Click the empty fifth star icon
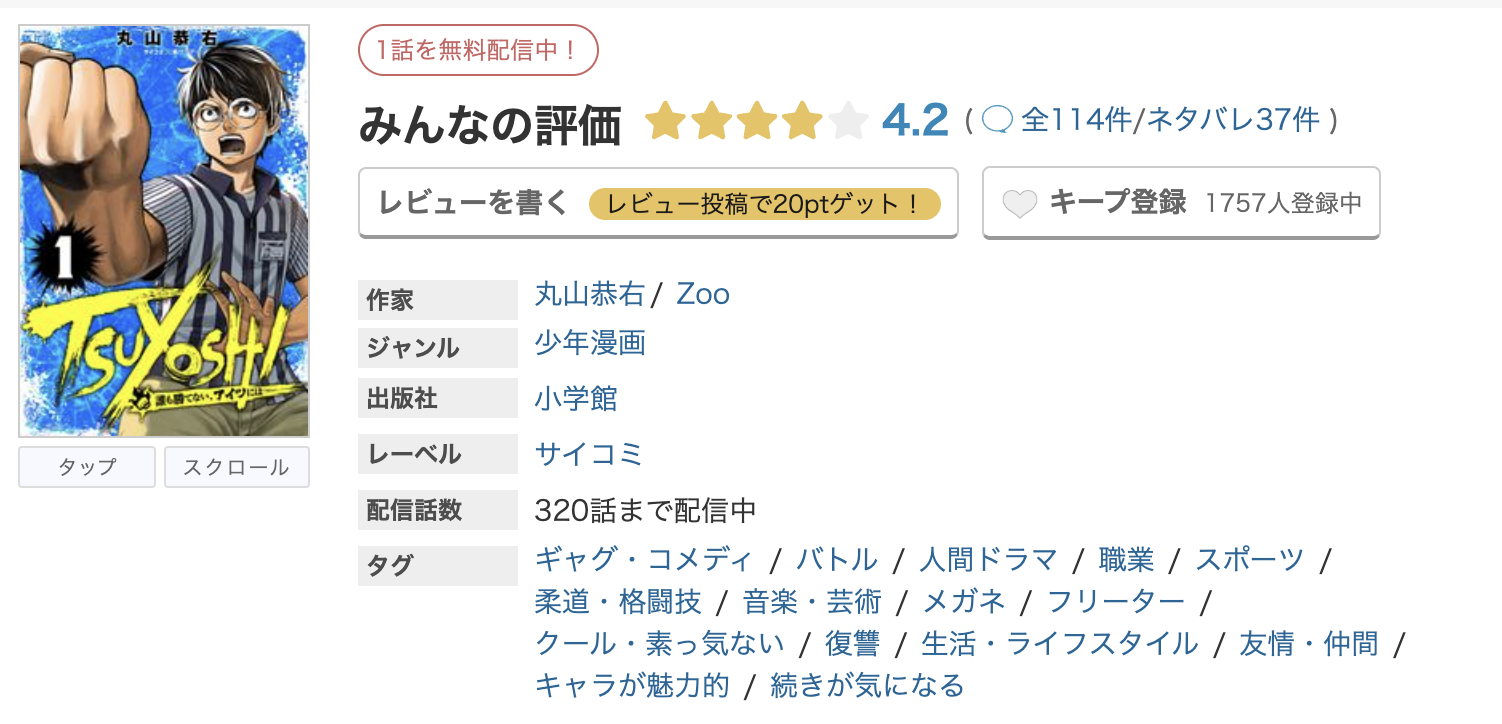 point(848,121)
